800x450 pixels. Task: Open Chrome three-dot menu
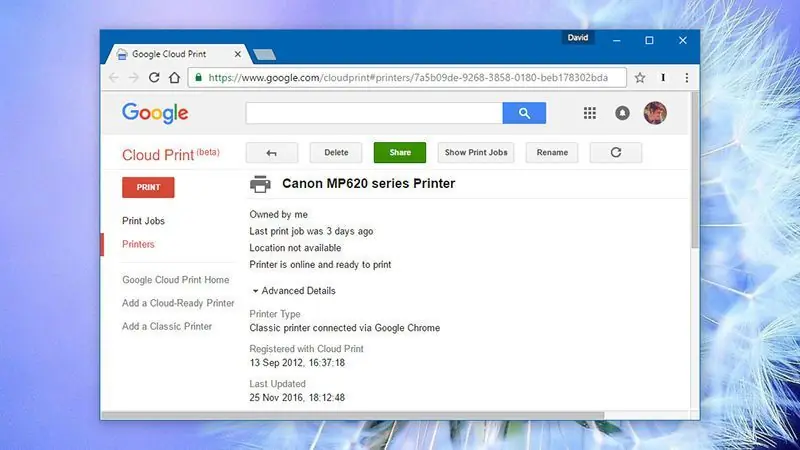[x=687, y=78]
